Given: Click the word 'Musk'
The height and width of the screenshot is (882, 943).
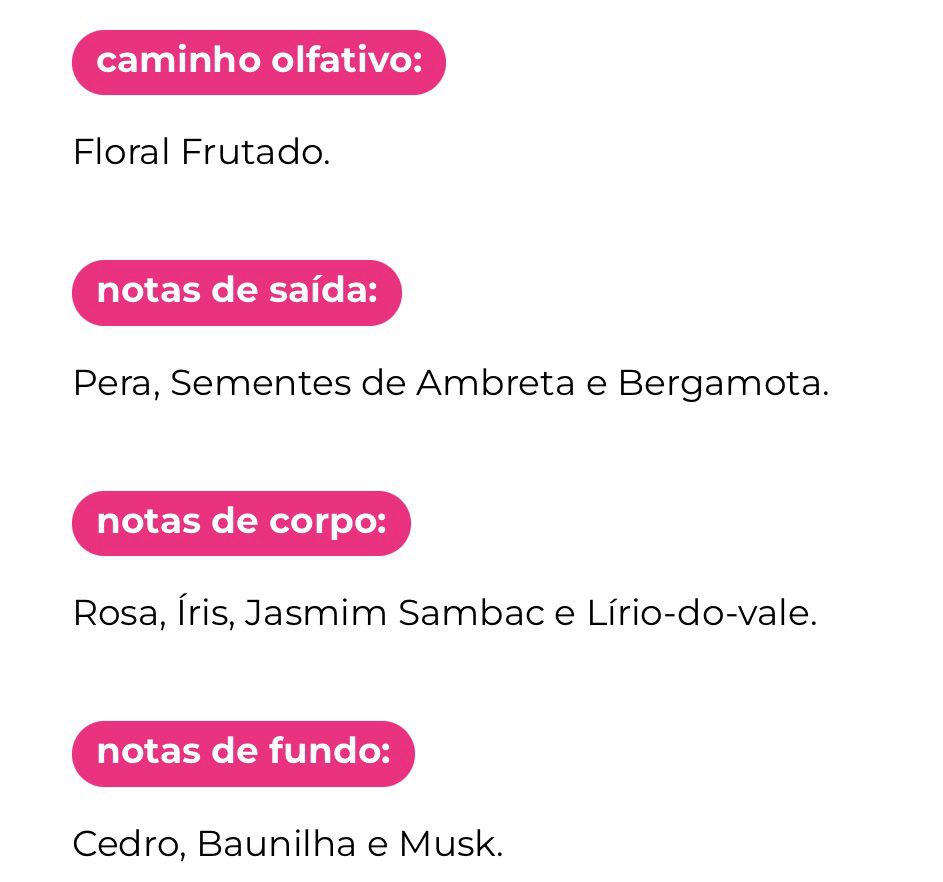Looking at the screenshot, I should click(x=447, y=844).
